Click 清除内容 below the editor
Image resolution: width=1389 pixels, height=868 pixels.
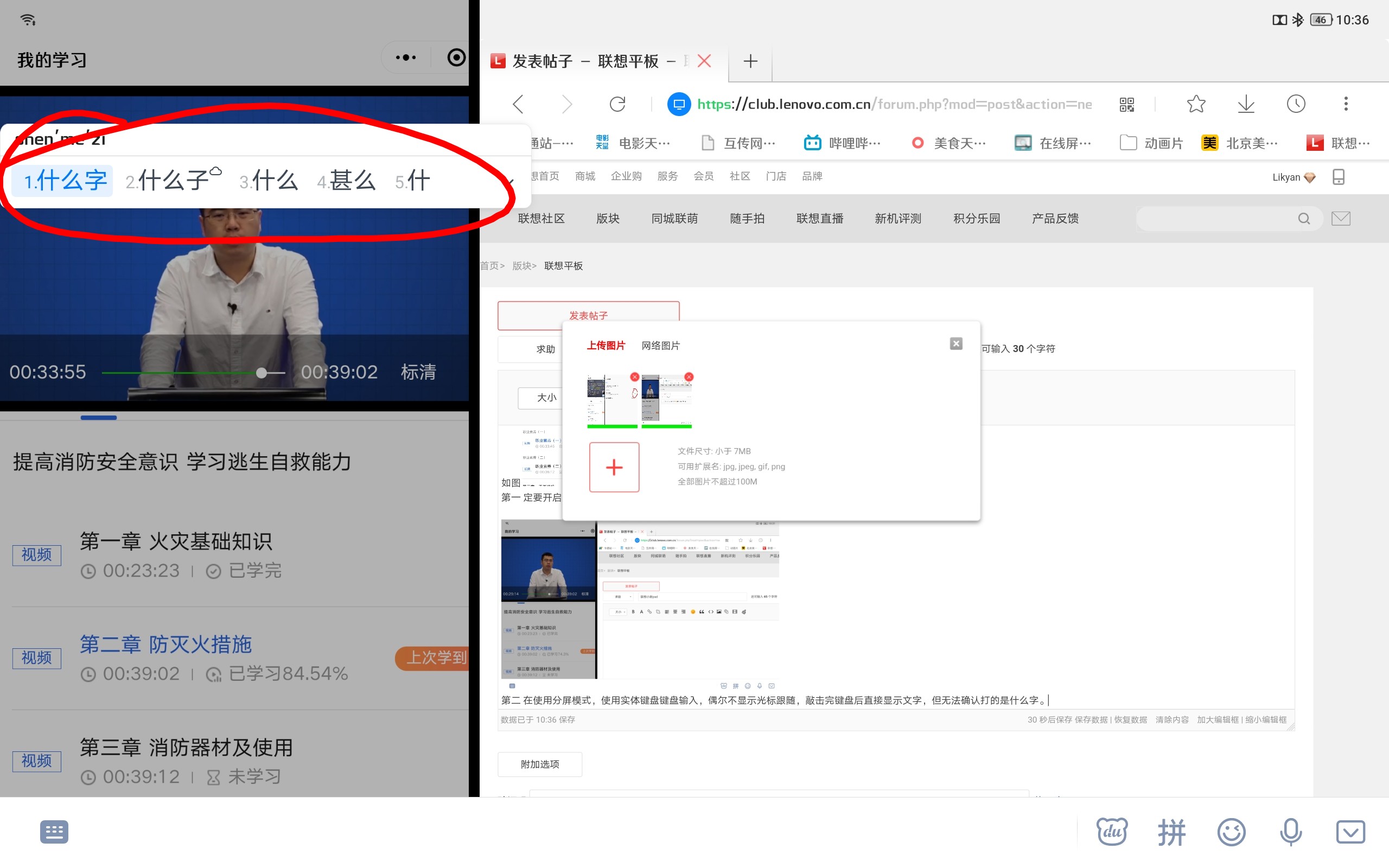(1172, 719)
